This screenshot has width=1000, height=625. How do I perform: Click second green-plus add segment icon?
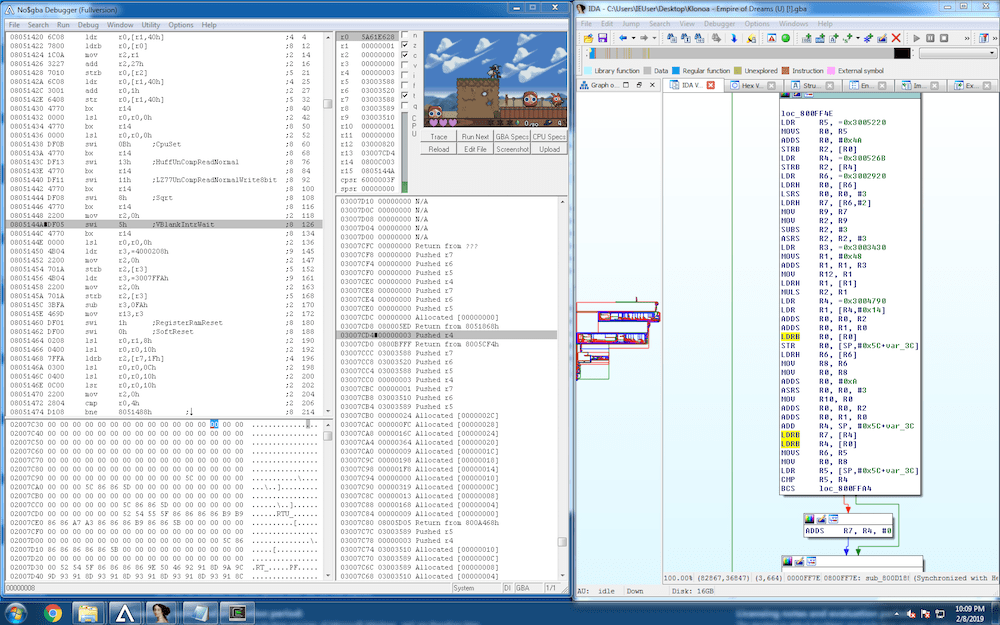pyautogui.click(x=820, y=38)
